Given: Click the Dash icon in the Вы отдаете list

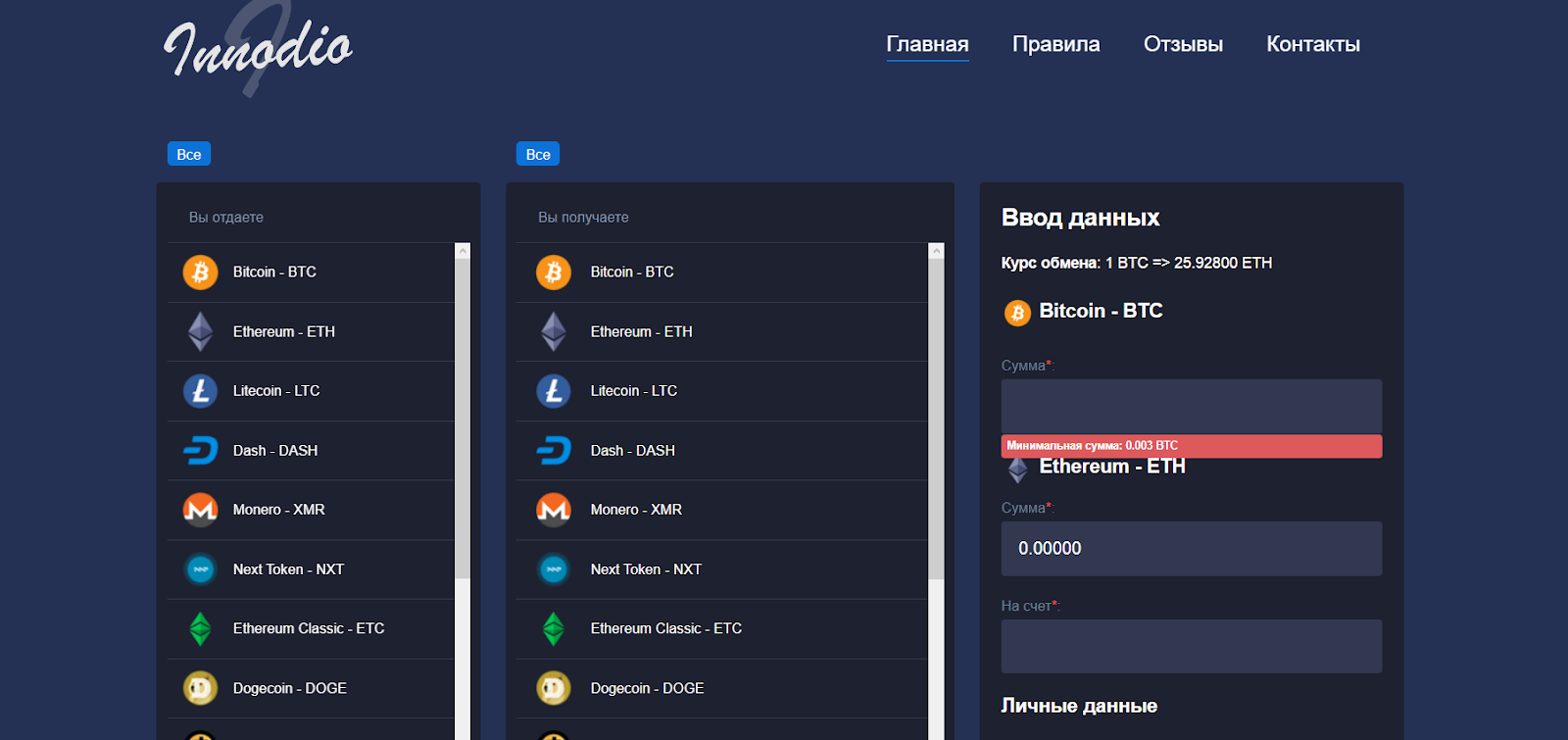Looking at the screenshot, I should point(200,451).
